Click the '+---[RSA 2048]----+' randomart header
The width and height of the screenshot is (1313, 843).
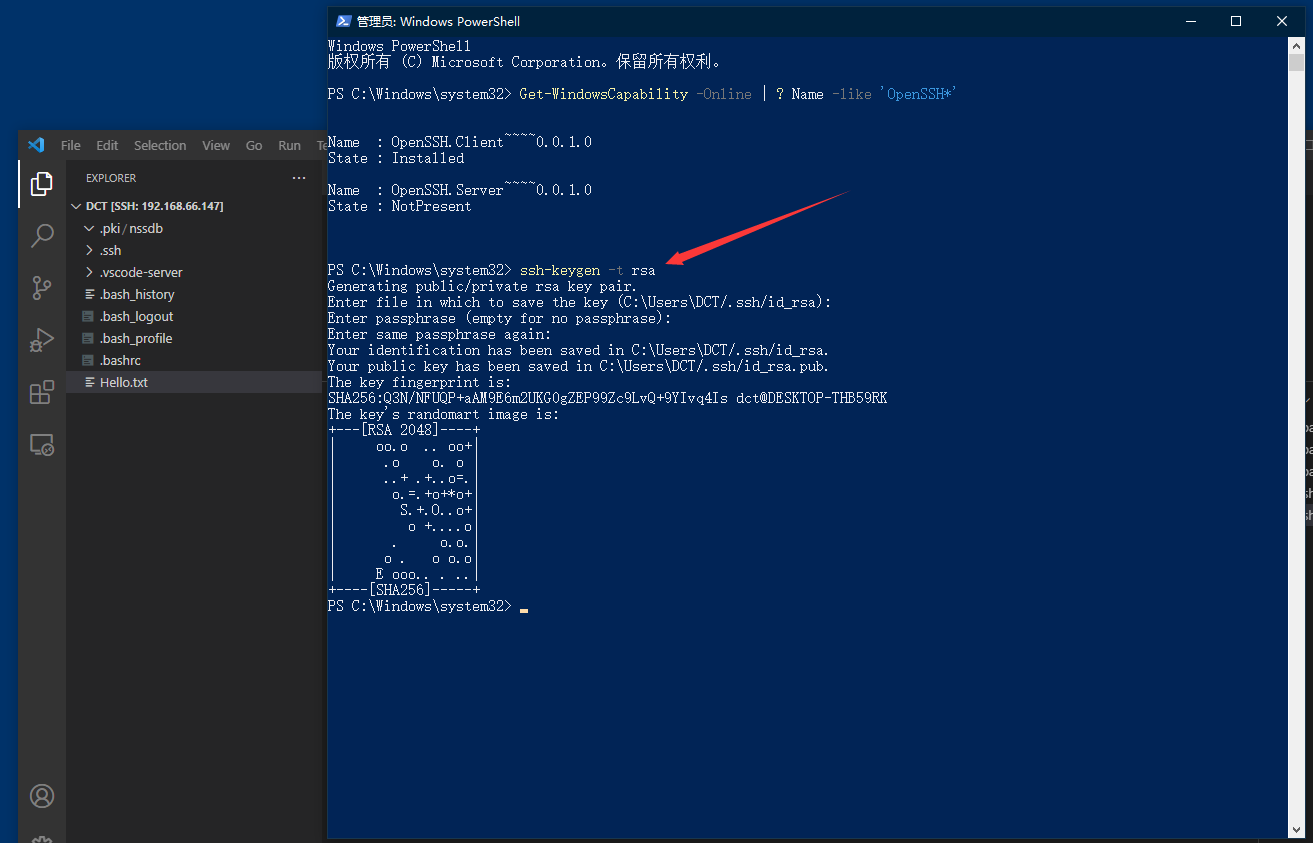pyautogui.click(x=404, y=430)
